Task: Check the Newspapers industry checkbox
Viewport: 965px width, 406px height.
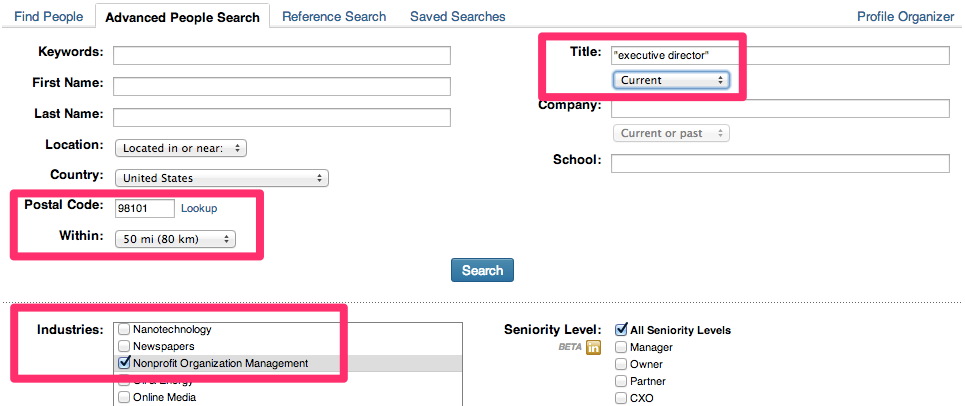Action: pos(124,346)
